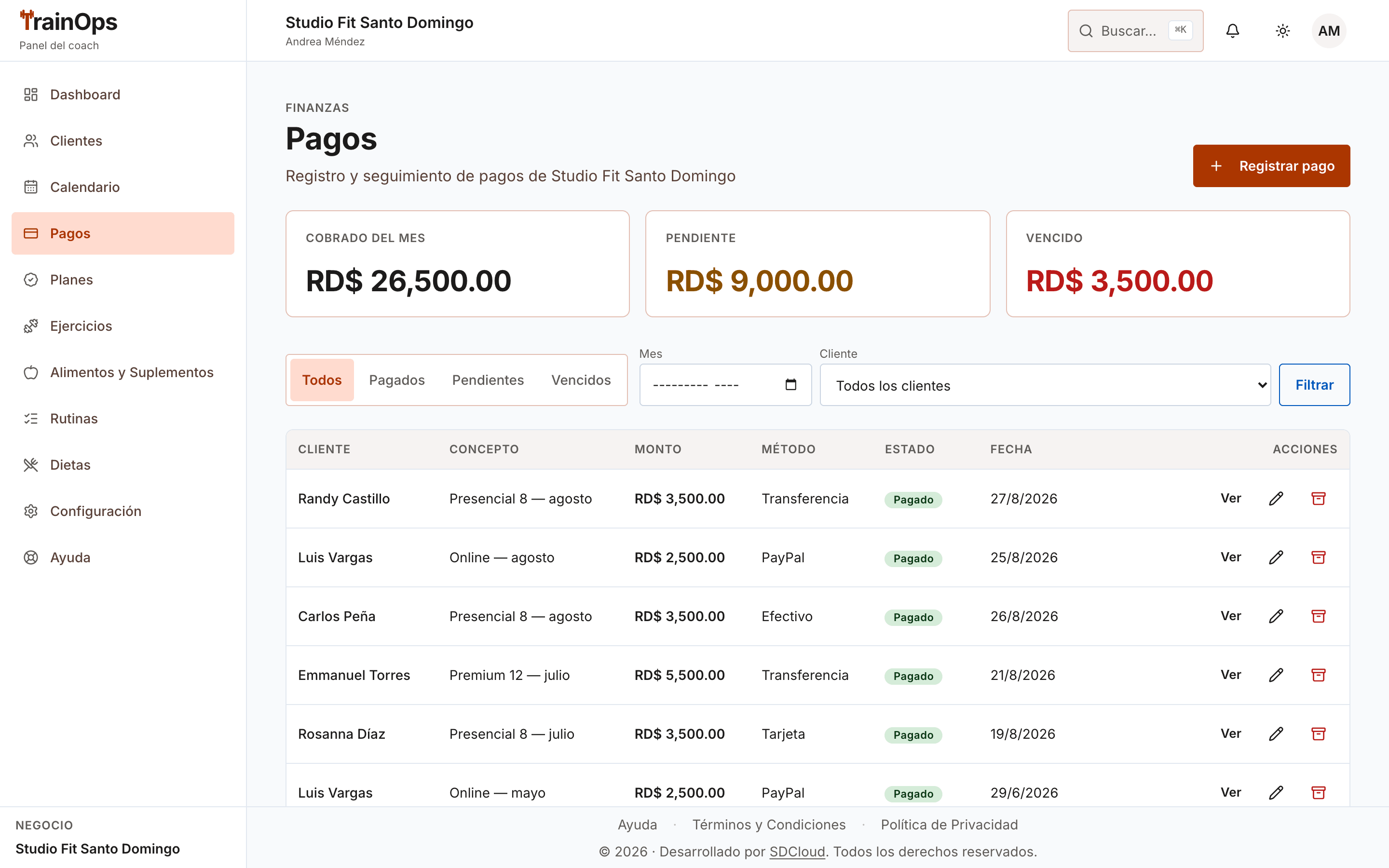1389x868 pixels.
Task: Click the Vencido RD$ 3,500.00 card
Action: [x=1178, y=264]
